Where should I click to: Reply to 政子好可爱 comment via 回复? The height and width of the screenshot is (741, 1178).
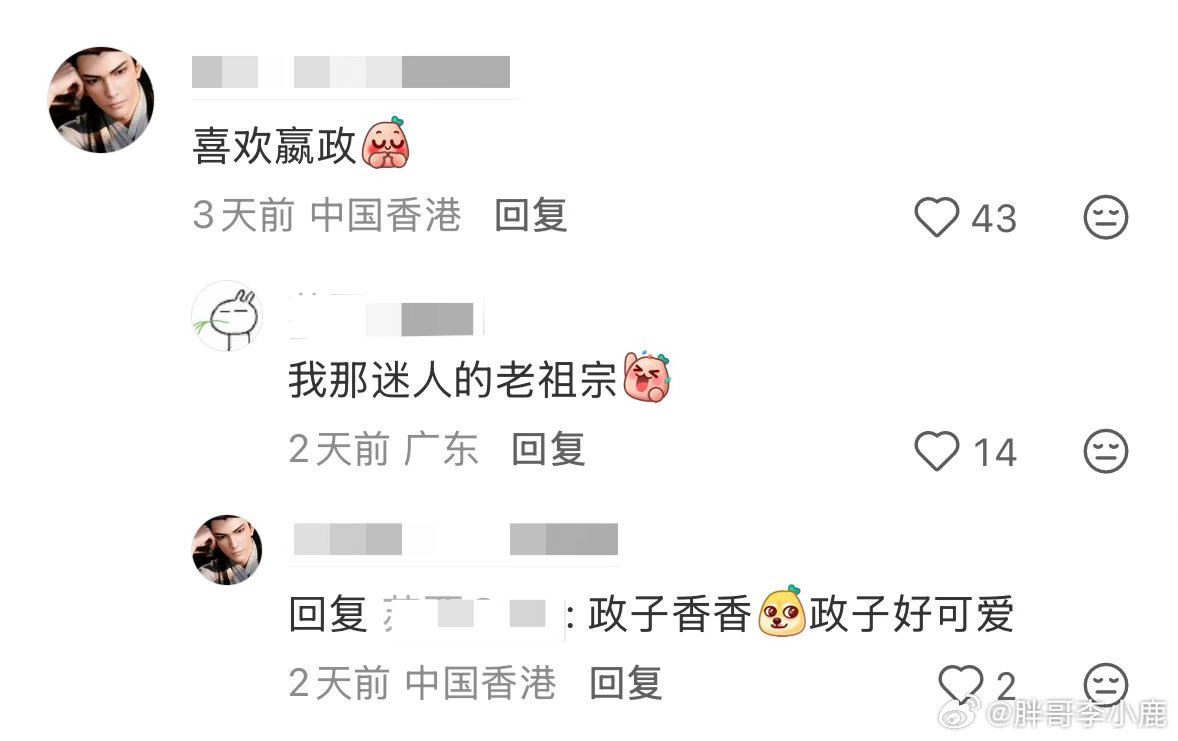[625, 683]
